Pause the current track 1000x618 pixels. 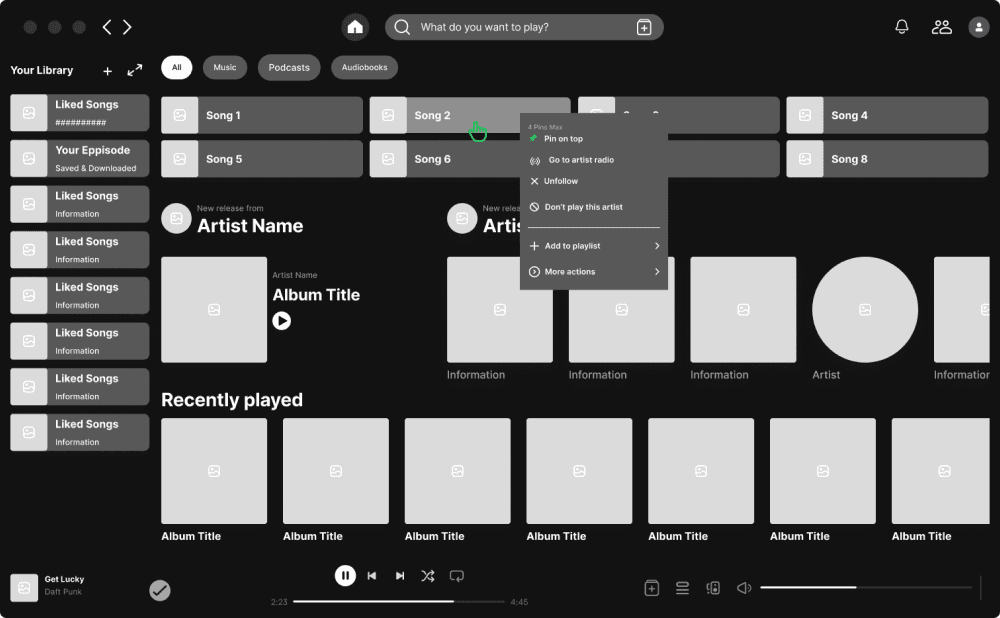tap(345, 576)
